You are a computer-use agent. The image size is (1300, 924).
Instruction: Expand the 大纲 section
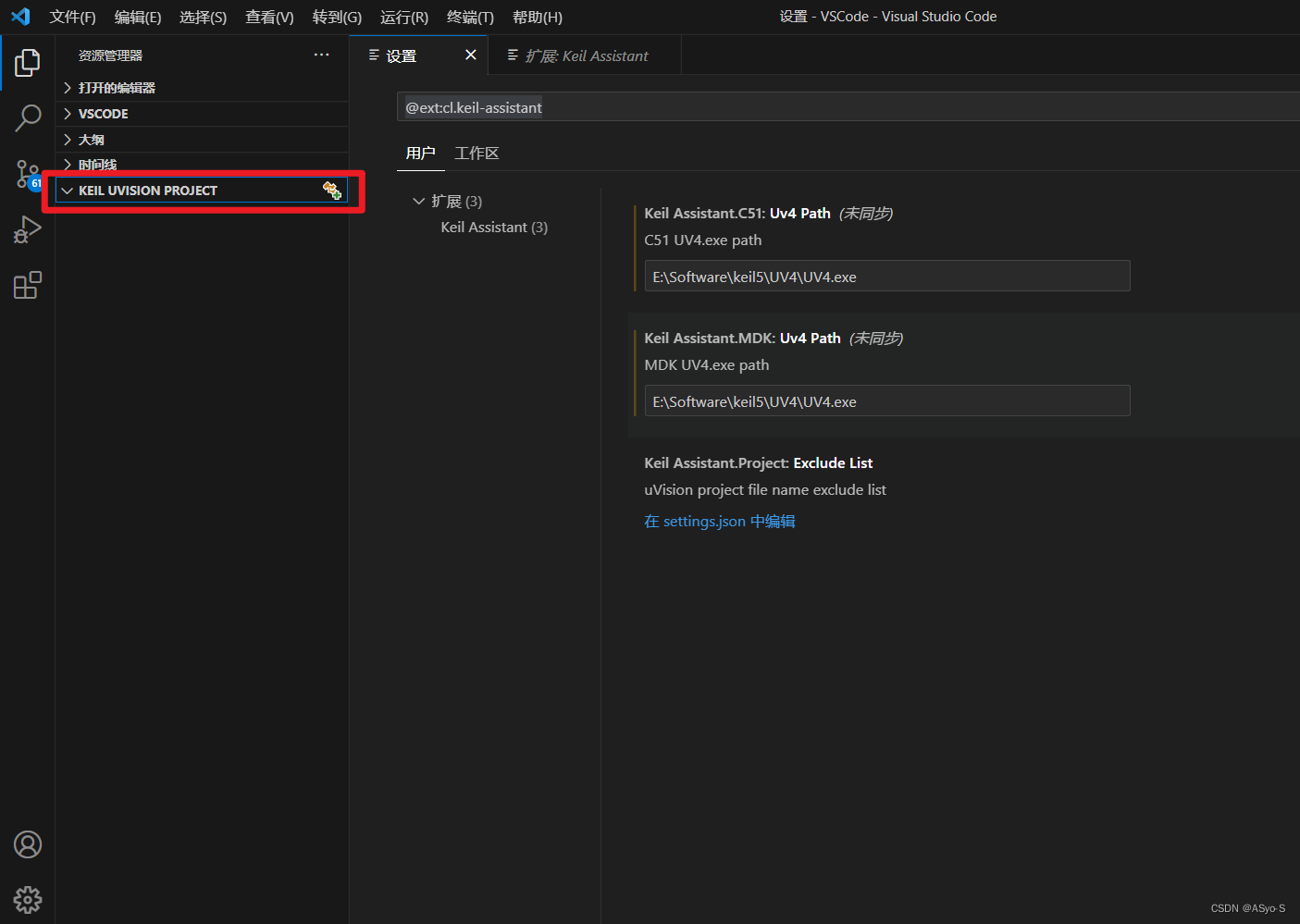point(202,140)
